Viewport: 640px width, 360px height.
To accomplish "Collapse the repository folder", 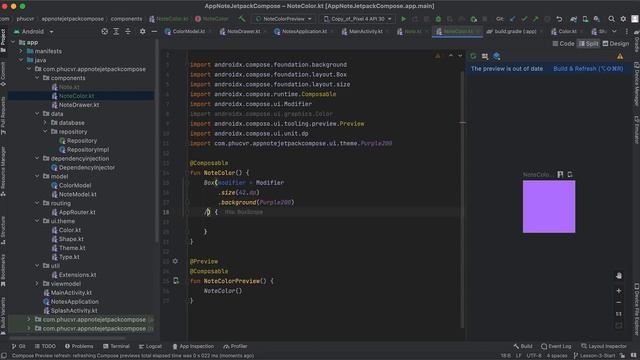I will click(45, 131).
